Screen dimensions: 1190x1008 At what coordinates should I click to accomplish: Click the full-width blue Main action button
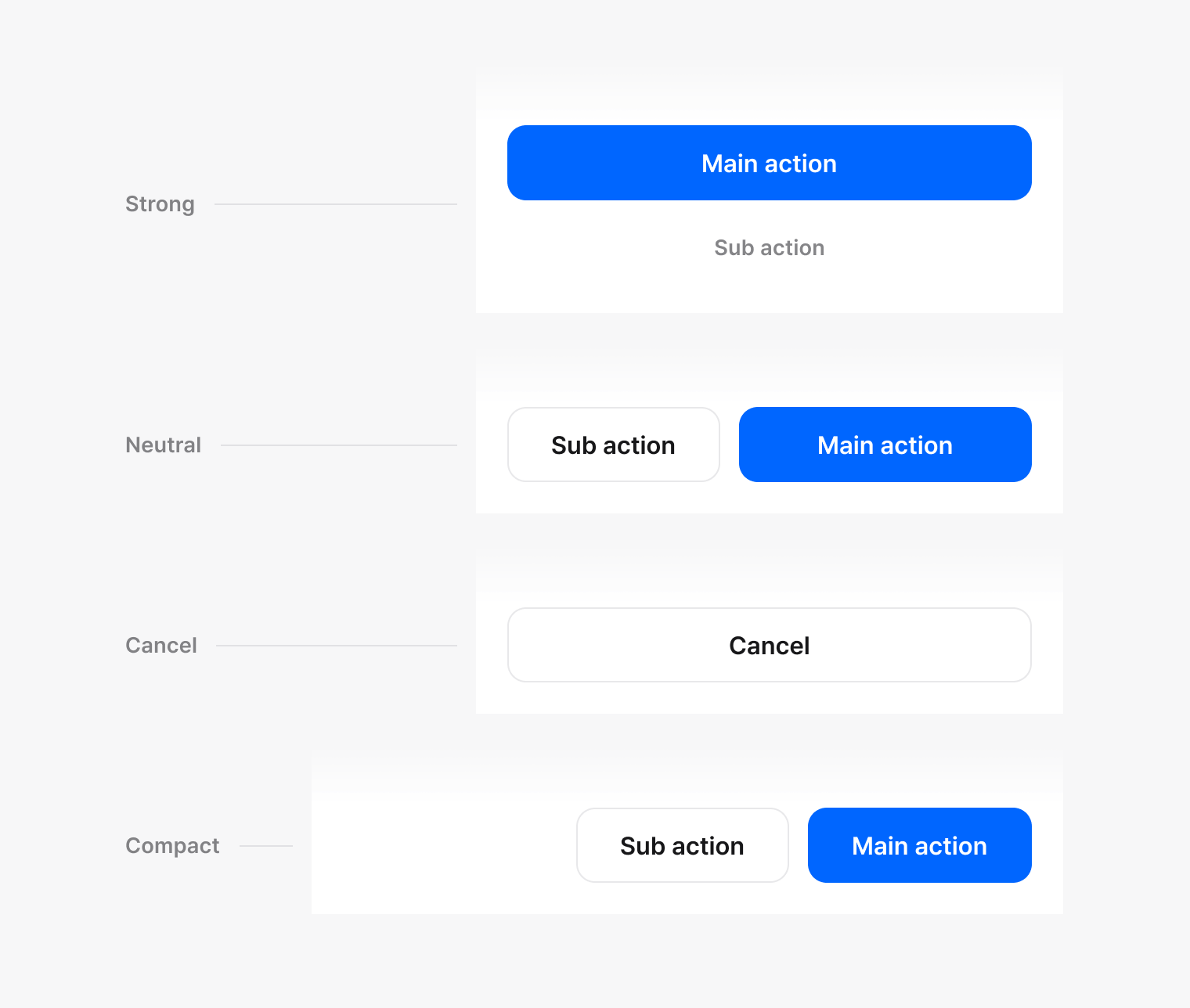(769, 163)
